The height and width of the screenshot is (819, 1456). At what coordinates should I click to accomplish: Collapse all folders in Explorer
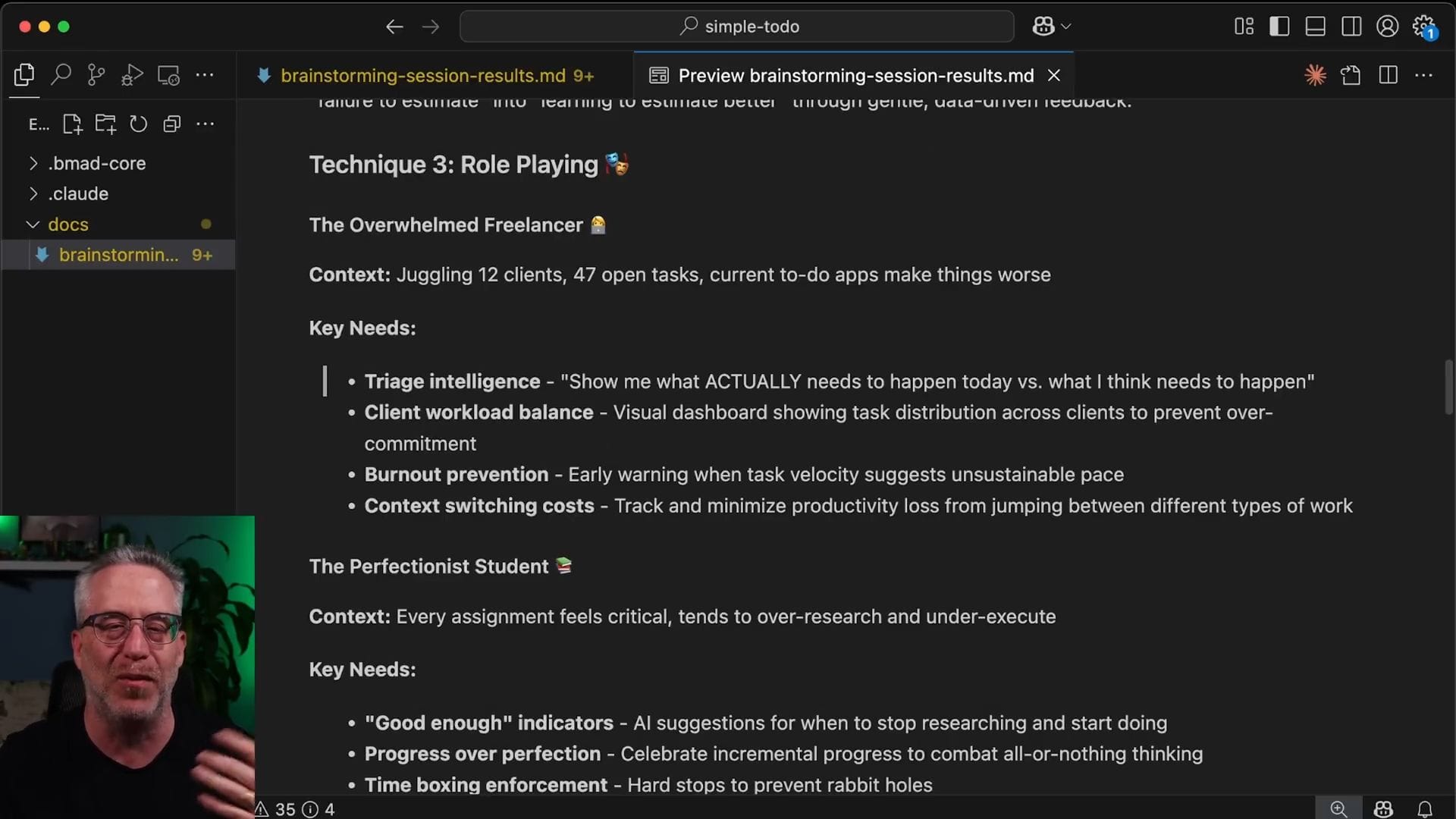tap(171, 124)
